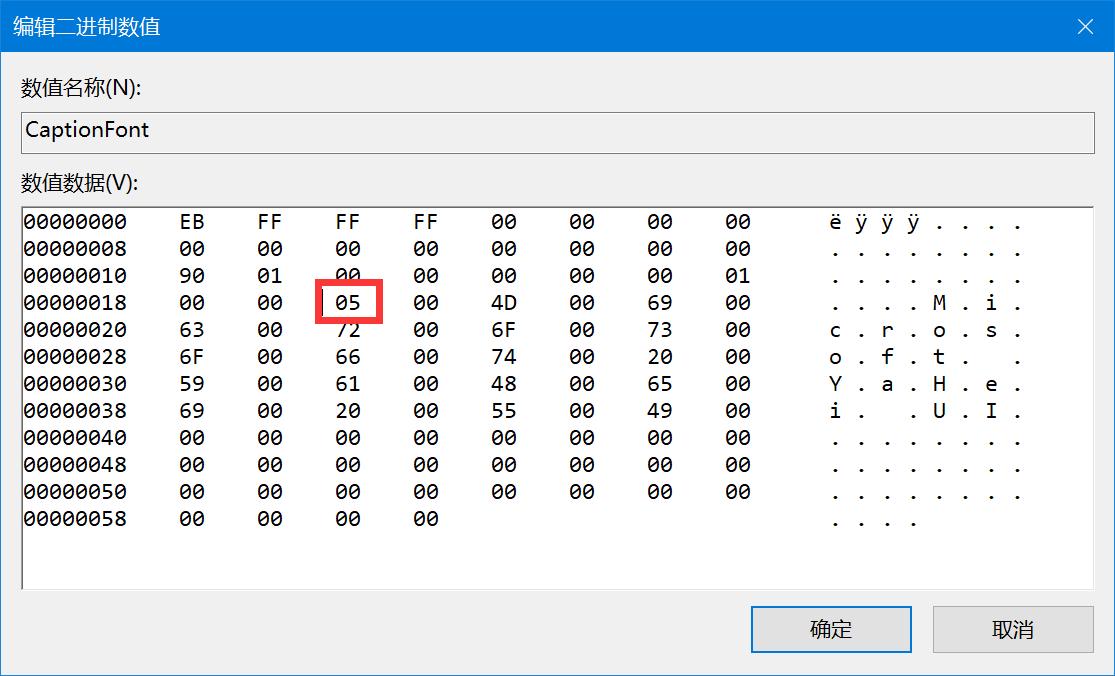Click the 4D byte in the 00000018 row
This screenshot has height=676, width=1115.
(x=503, y=302)
